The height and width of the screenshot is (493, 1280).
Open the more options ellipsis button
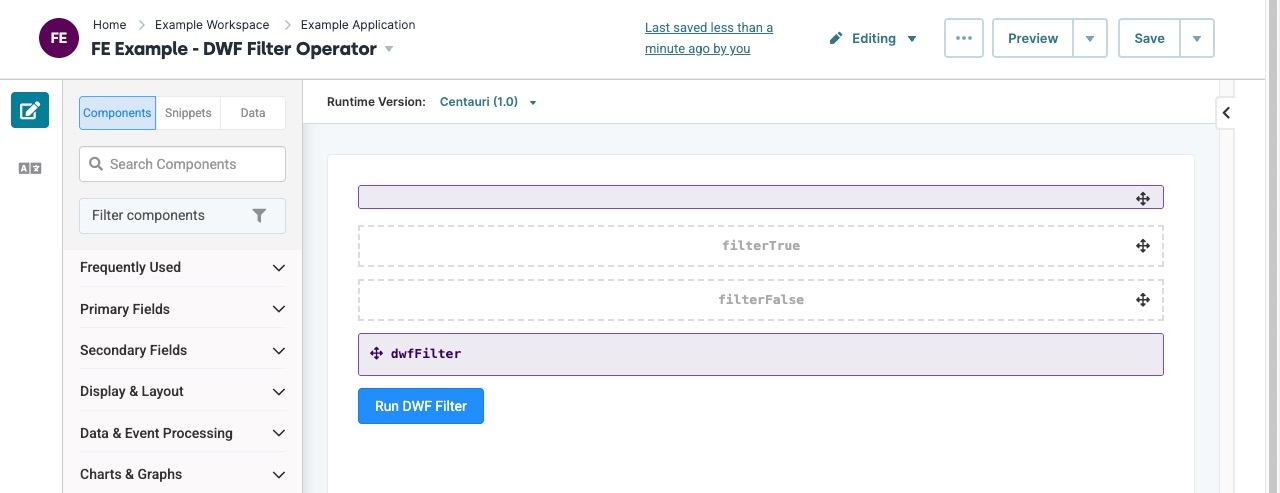point(964,38)
